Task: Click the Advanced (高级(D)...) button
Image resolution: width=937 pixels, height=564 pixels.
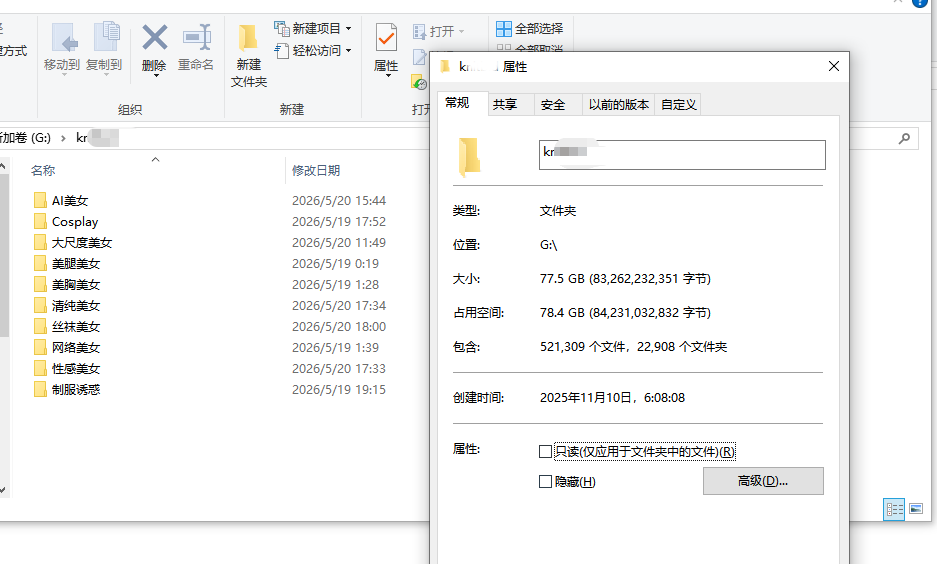Action: pyautogui.click(x=763, y=481)
